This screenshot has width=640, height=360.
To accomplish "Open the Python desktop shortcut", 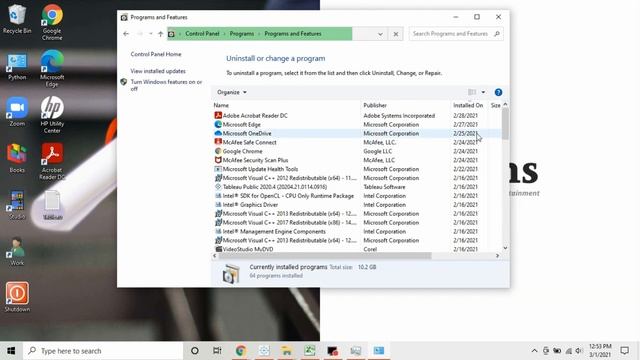I will point(17,66).
